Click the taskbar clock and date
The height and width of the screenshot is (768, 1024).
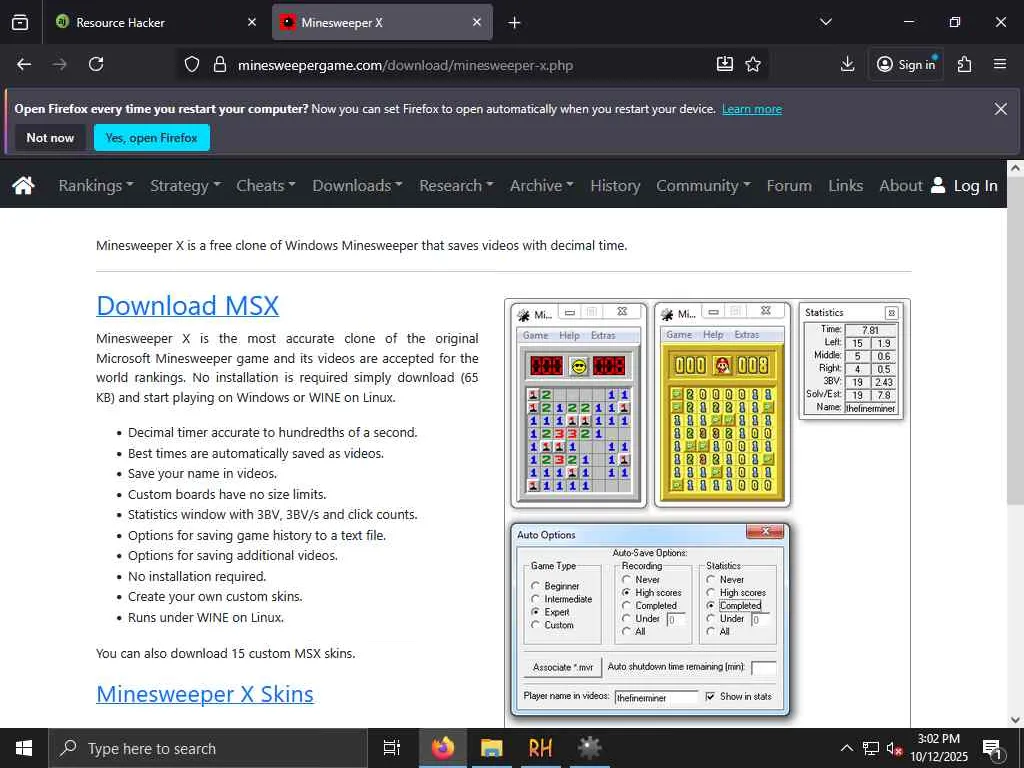click(x=938, y=748)
